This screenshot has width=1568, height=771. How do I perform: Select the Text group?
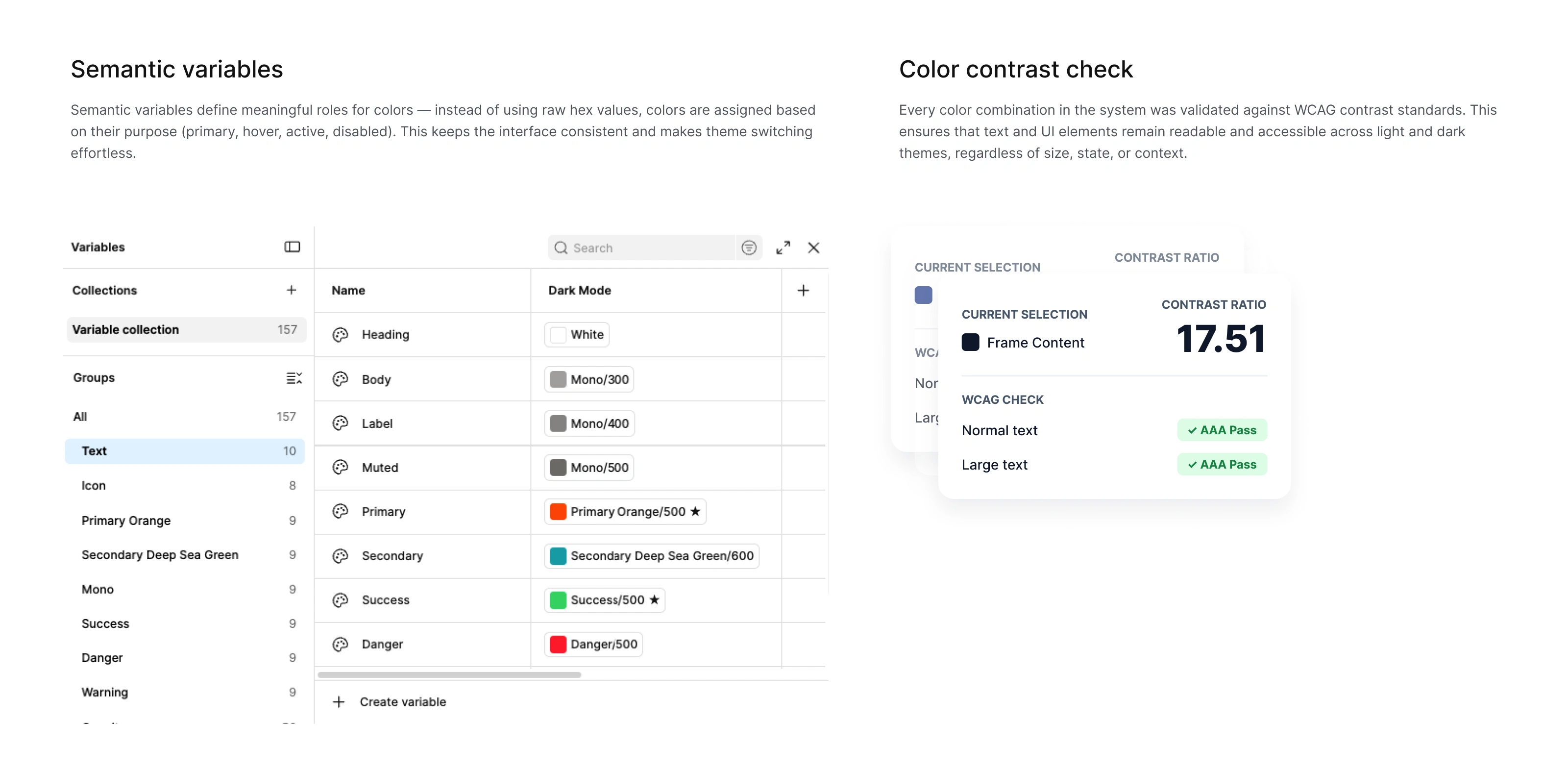tap(184, 451)
